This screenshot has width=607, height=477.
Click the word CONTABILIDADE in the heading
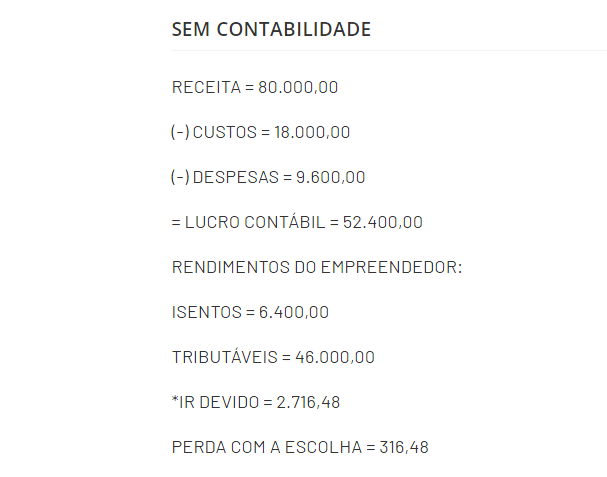click(294, 29)
